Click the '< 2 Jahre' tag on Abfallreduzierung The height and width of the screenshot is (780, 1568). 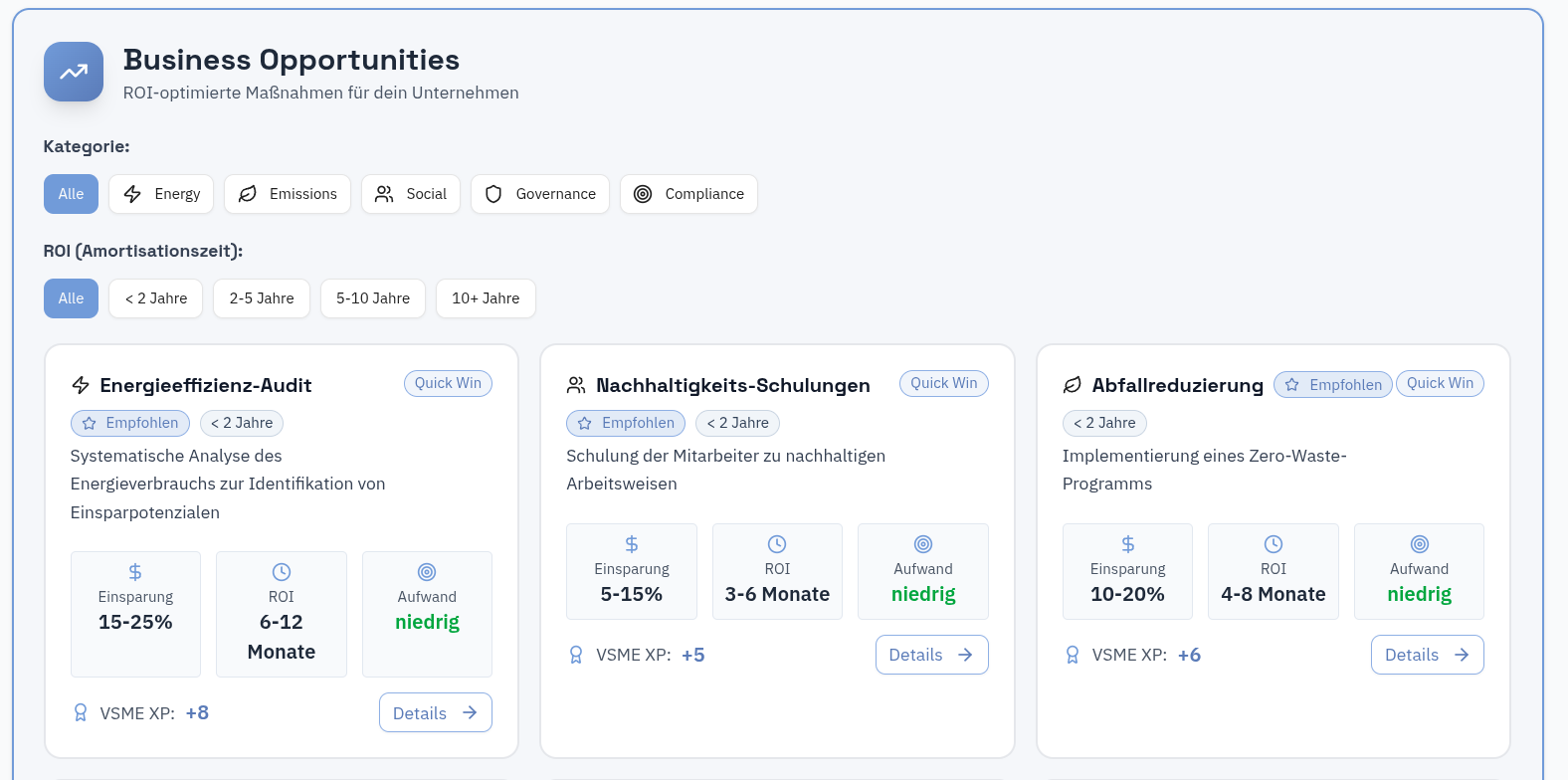pyautogui.click(x=1104, y=423)
